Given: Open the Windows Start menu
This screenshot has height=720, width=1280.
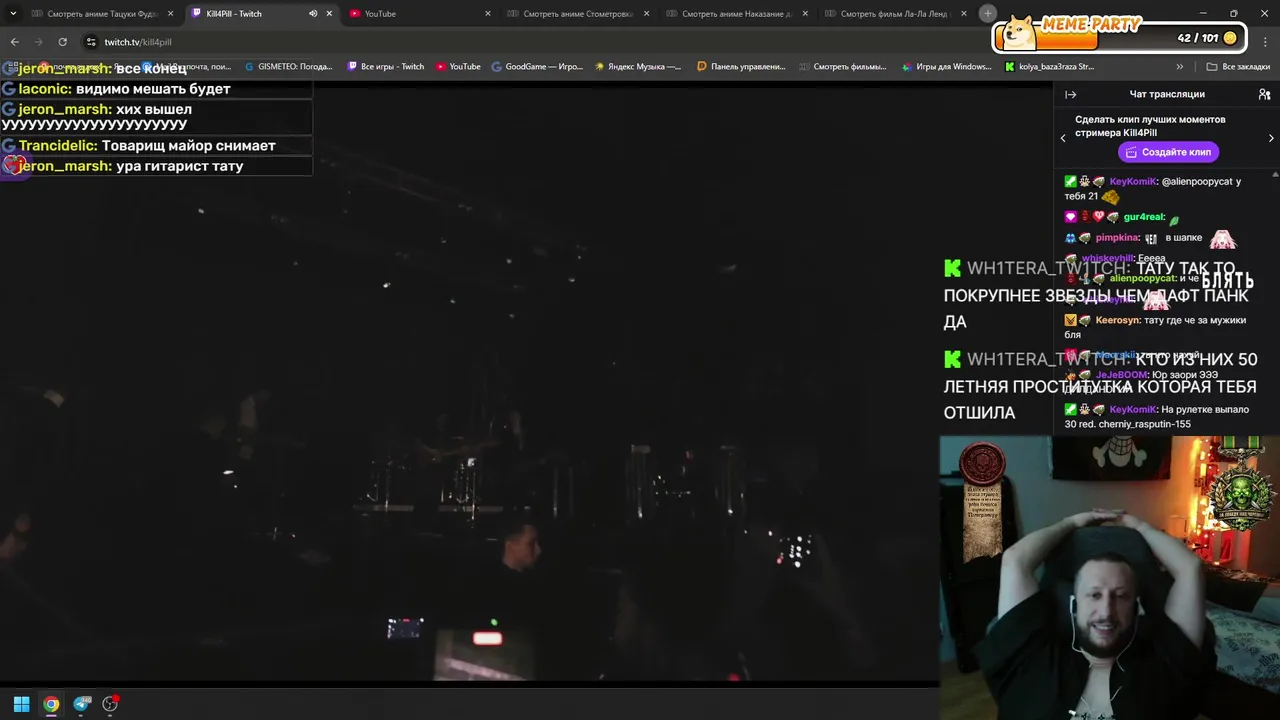Looking at the screenshot, I should coord(21,704).
